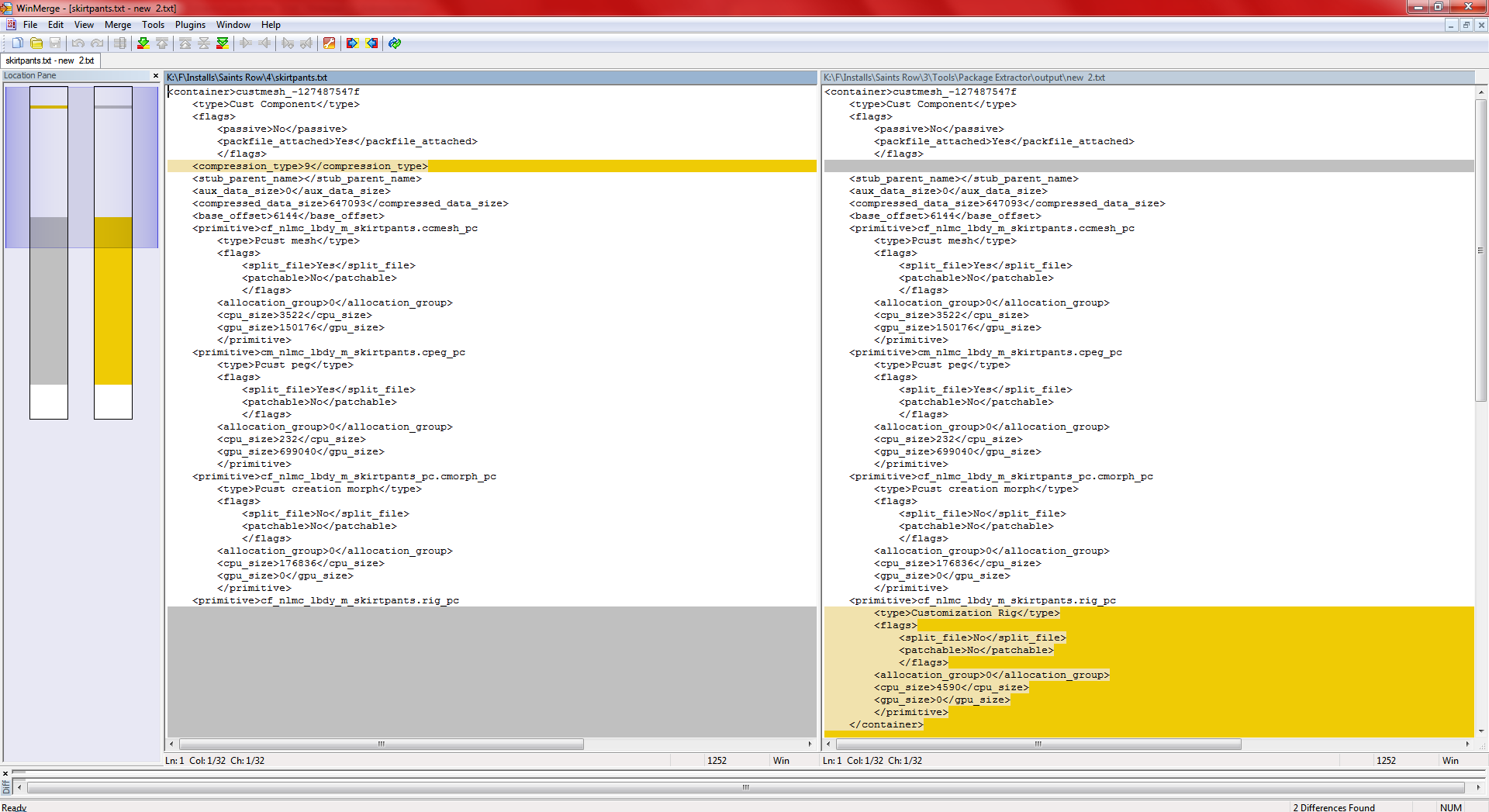
Task: Open the File menu
Action: point(30,25)
